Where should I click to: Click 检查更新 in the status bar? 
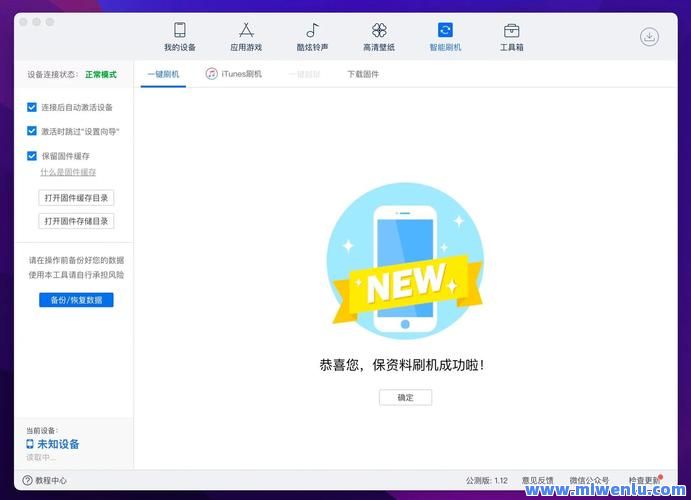pyautogui.click(x=644, y=480)
